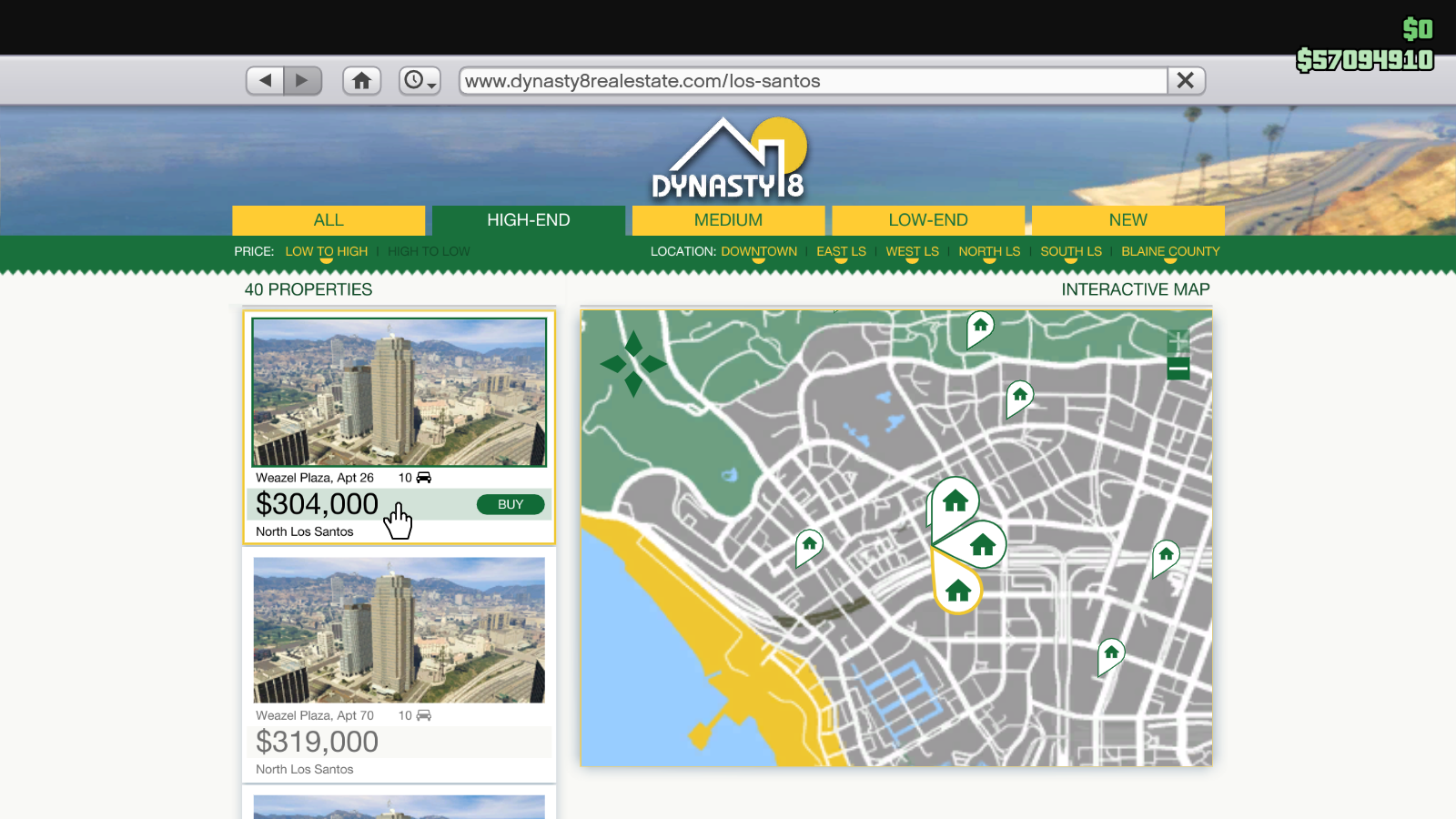Select the $304,000 price text

pos(317,504)
